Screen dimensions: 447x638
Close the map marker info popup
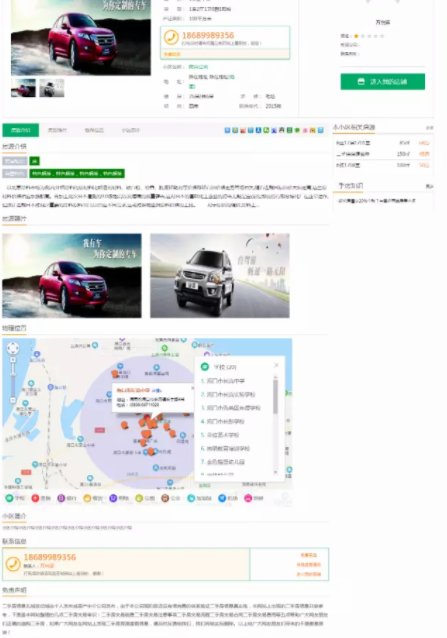(192, 388)
